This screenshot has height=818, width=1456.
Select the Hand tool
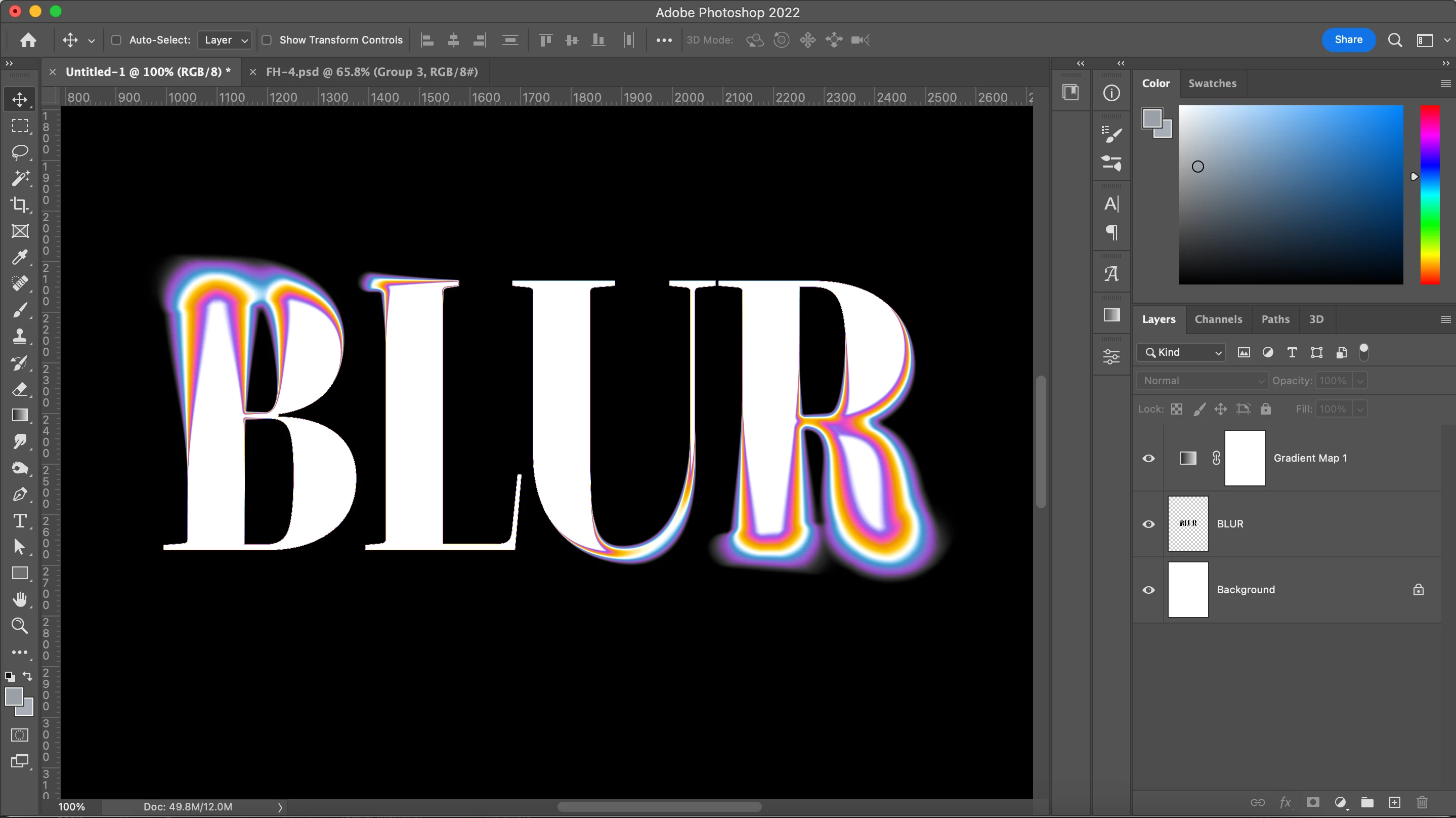pyautogui.click(x=20, y=599)
